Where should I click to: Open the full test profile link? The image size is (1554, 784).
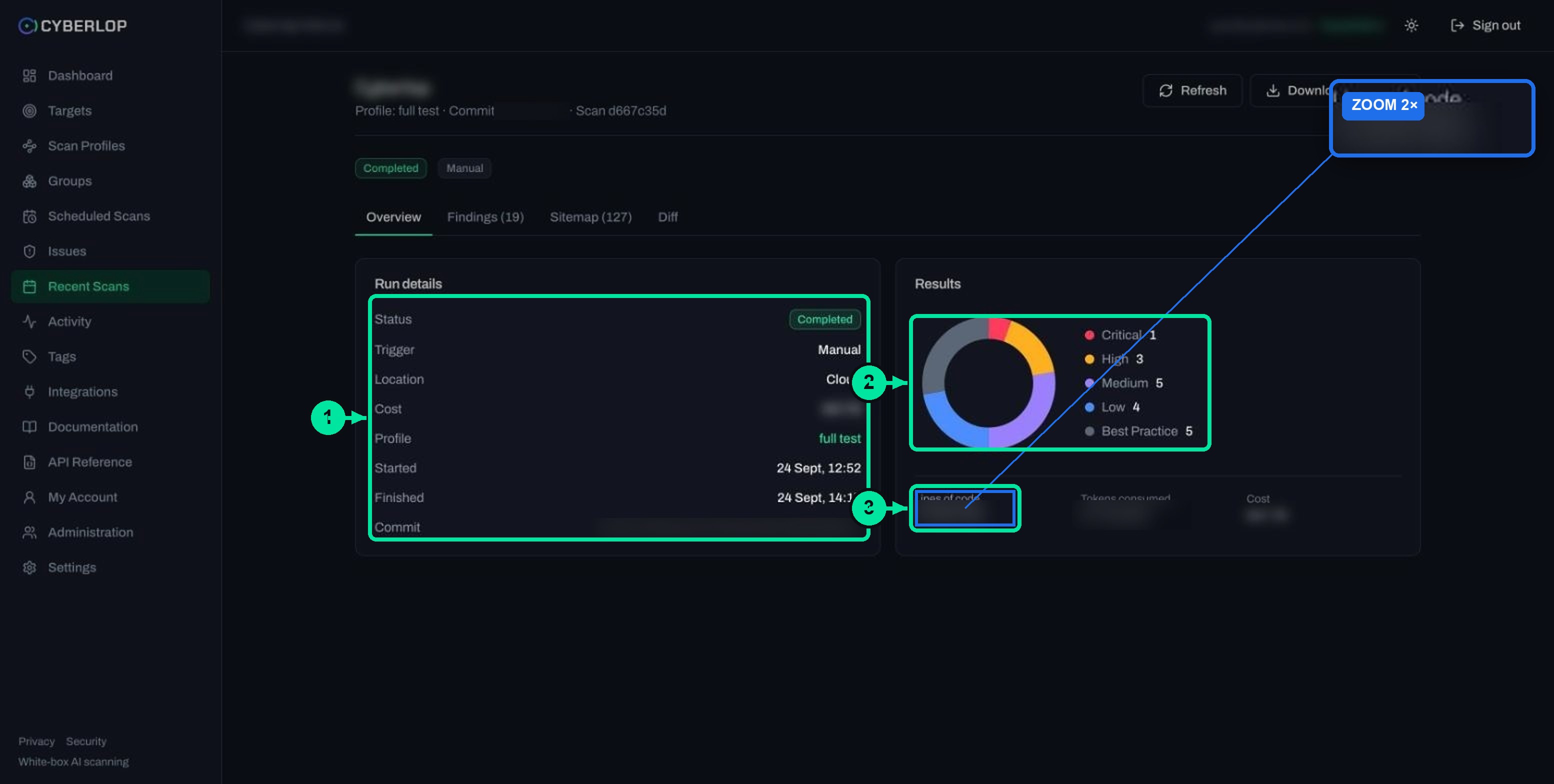pyautogui.click(x=839, y=438)
